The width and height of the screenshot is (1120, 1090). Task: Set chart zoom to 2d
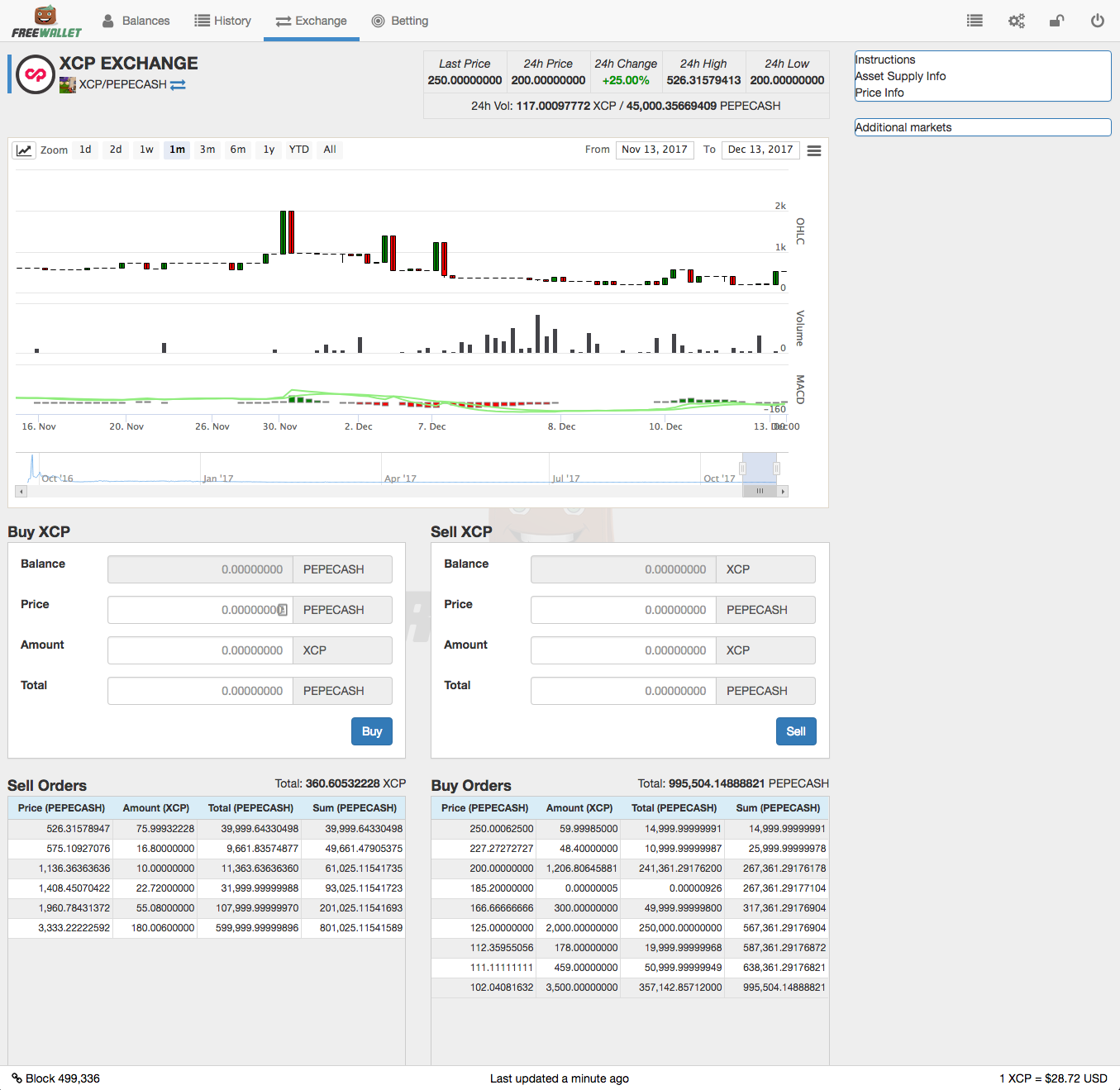tap(116, 150)
